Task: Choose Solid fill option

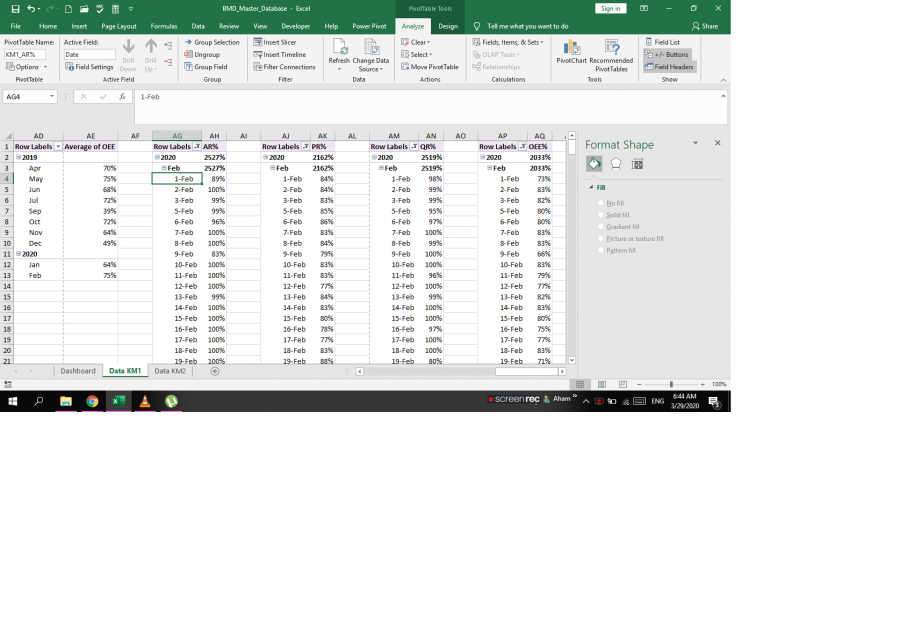Action: point(614,215)
